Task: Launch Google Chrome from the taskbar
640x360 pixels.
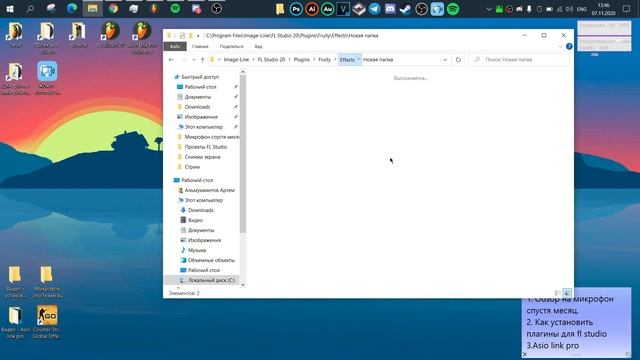Action: 113,9
